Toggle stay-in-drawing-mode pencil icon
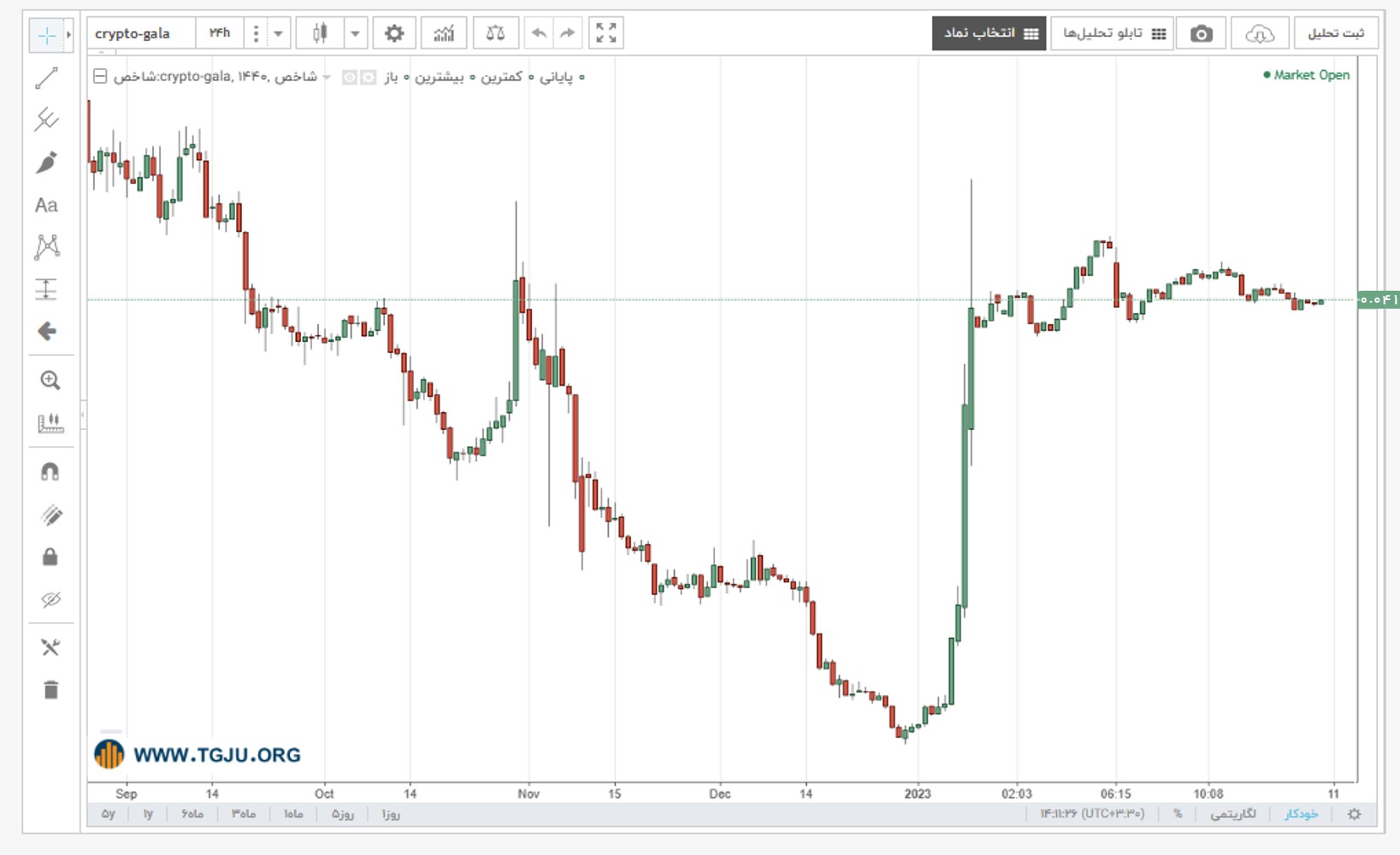 click(50, 515)
